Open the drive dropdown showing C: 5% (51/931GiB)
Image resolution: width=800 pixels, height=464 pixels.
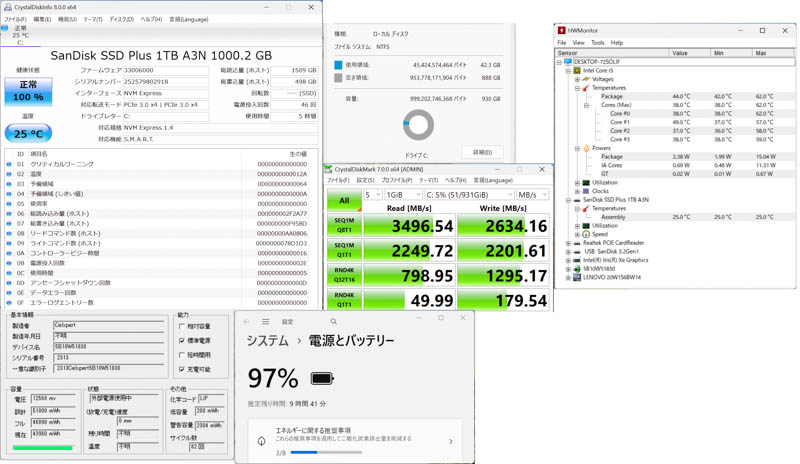tap(469, 195)
